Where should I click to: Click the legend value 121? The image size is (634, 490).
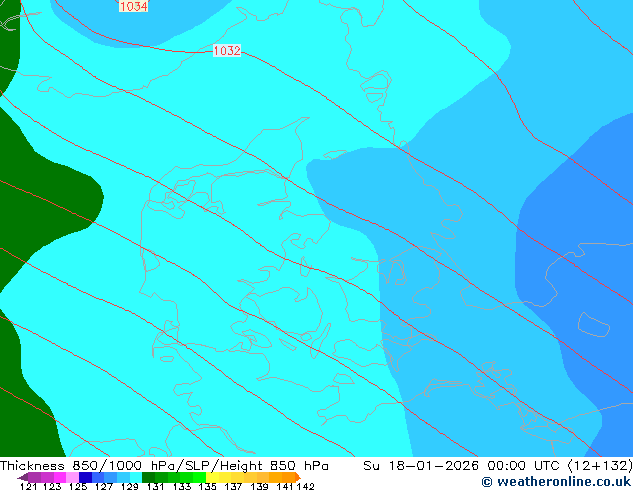(28, 486)
